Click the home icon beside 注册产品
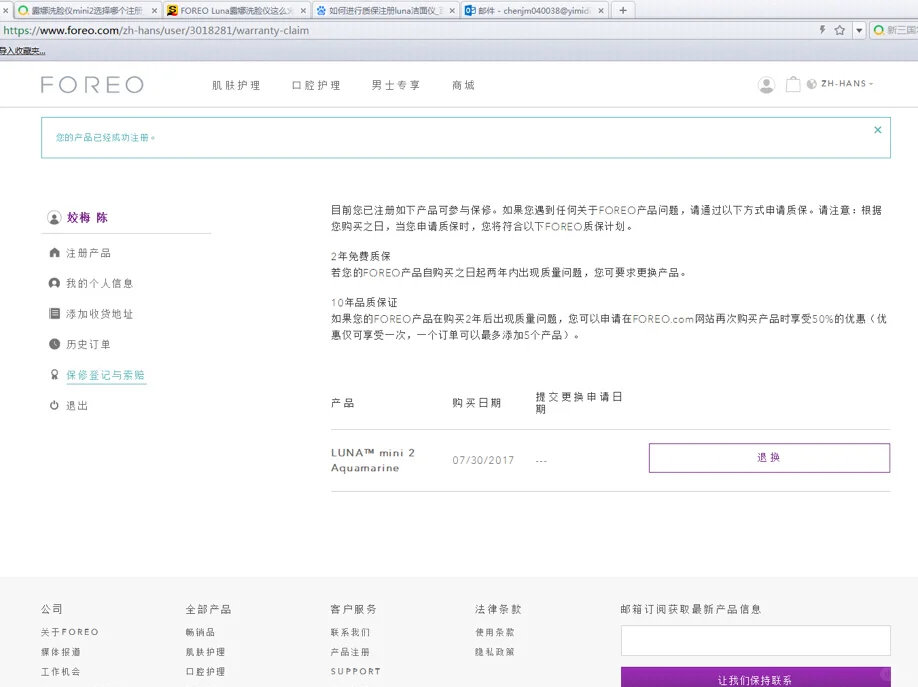Screen dimensions: 918x687 point(54,253)
